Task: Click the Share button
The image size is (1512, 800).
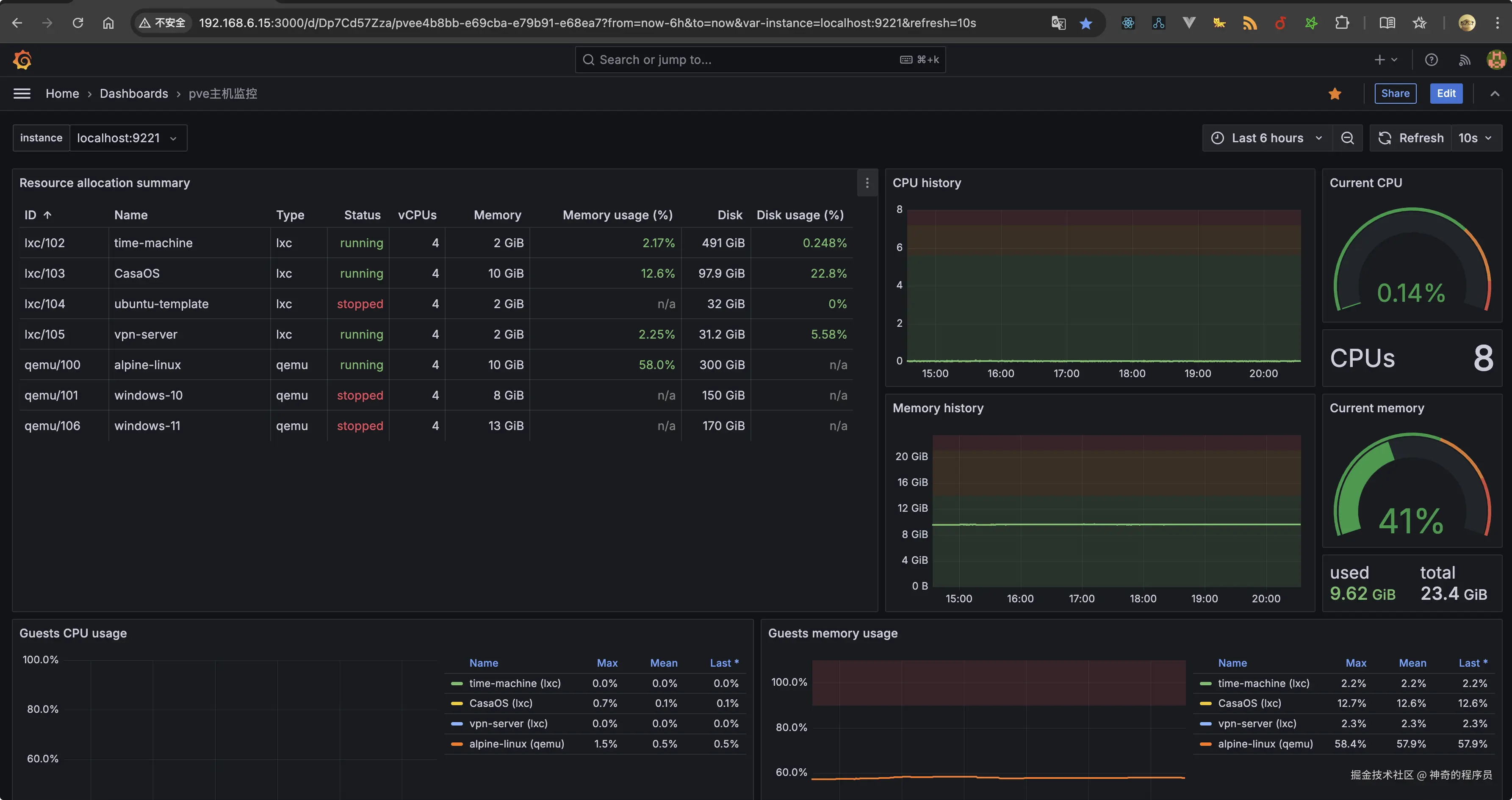Action: pos(1395,94)
